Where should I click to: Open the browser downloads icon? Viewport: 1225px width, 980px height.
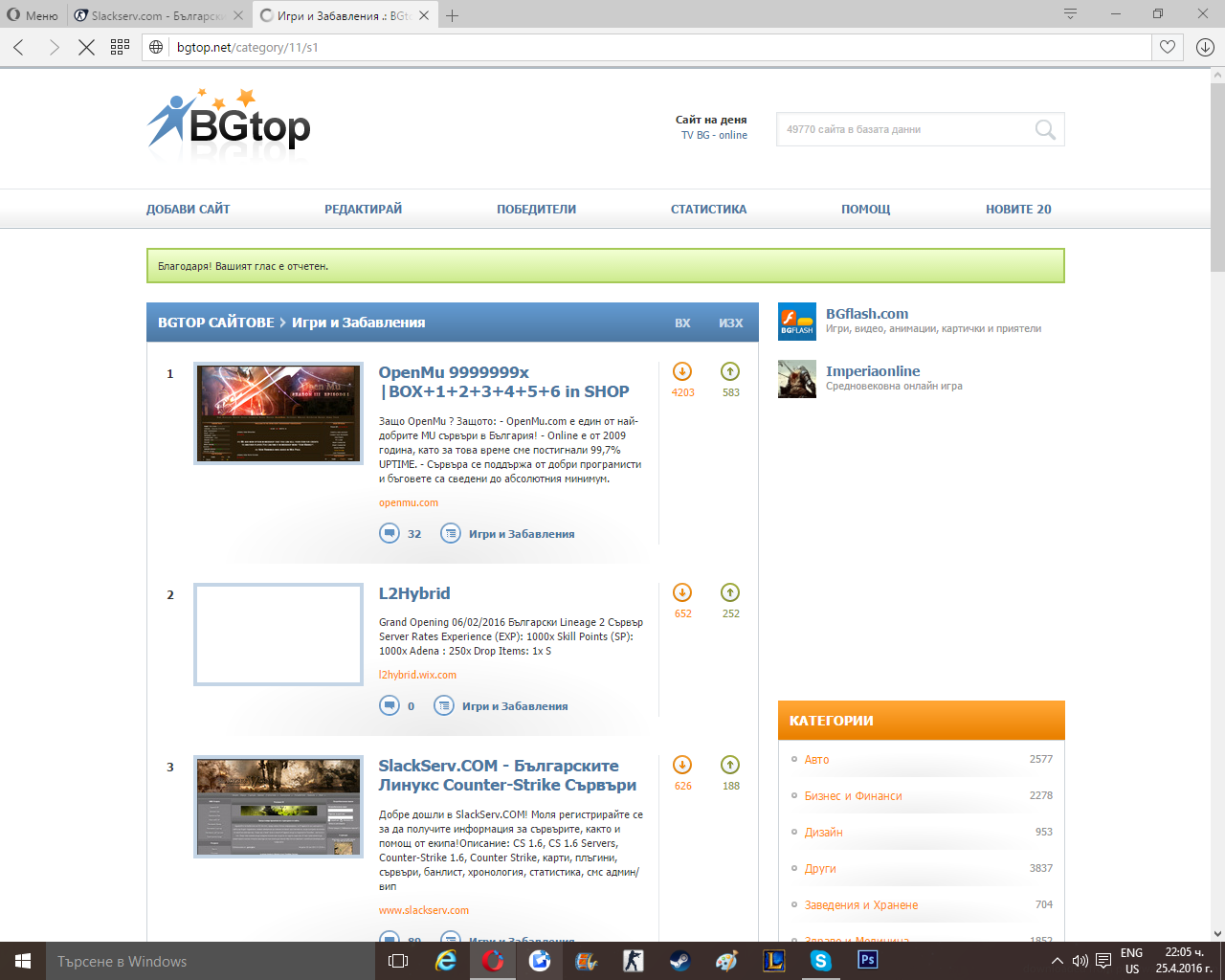(1205, 47)
